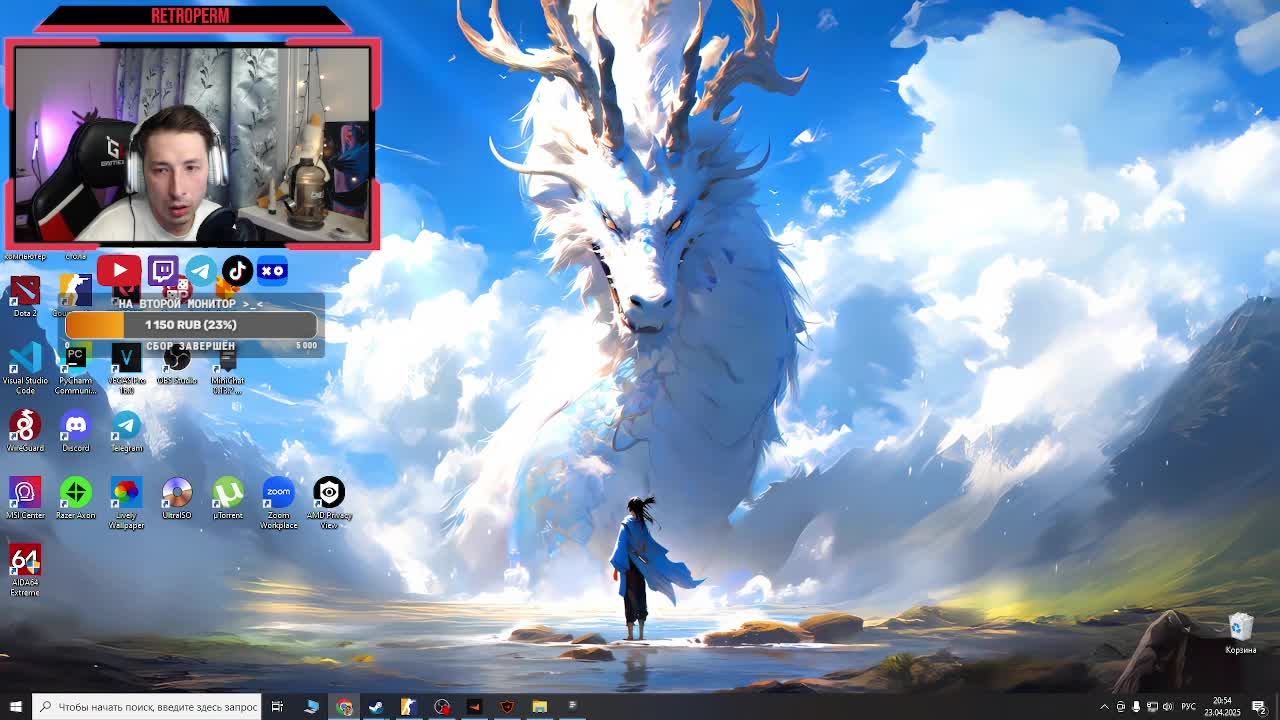This screenshot has height=720, width=1280.
Task: Select the AMD Privacy View icon
Action: (x=329, y=503)
